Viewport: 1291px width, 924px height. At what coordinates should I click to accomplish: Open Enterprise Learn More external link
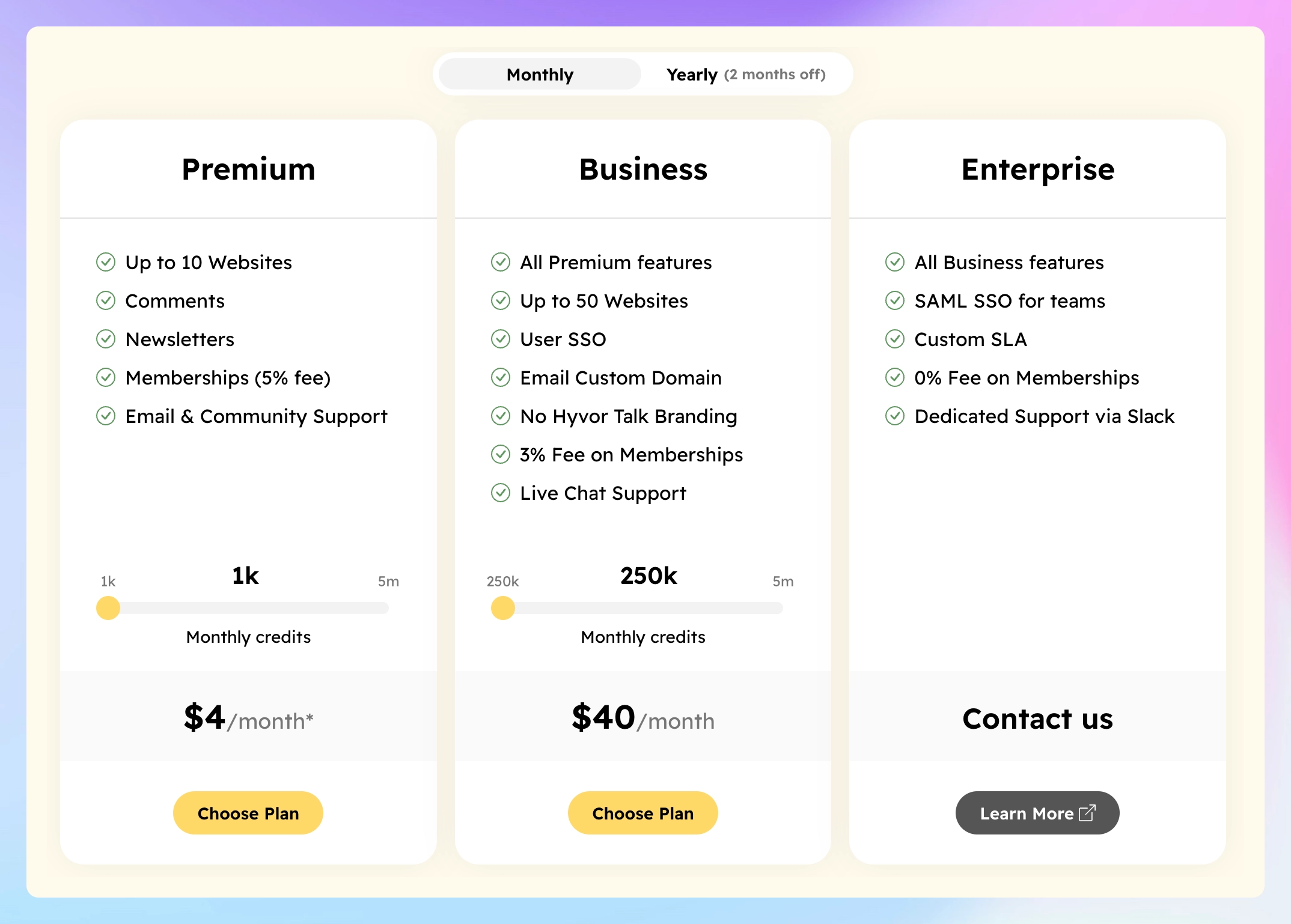pos(1037,813)
